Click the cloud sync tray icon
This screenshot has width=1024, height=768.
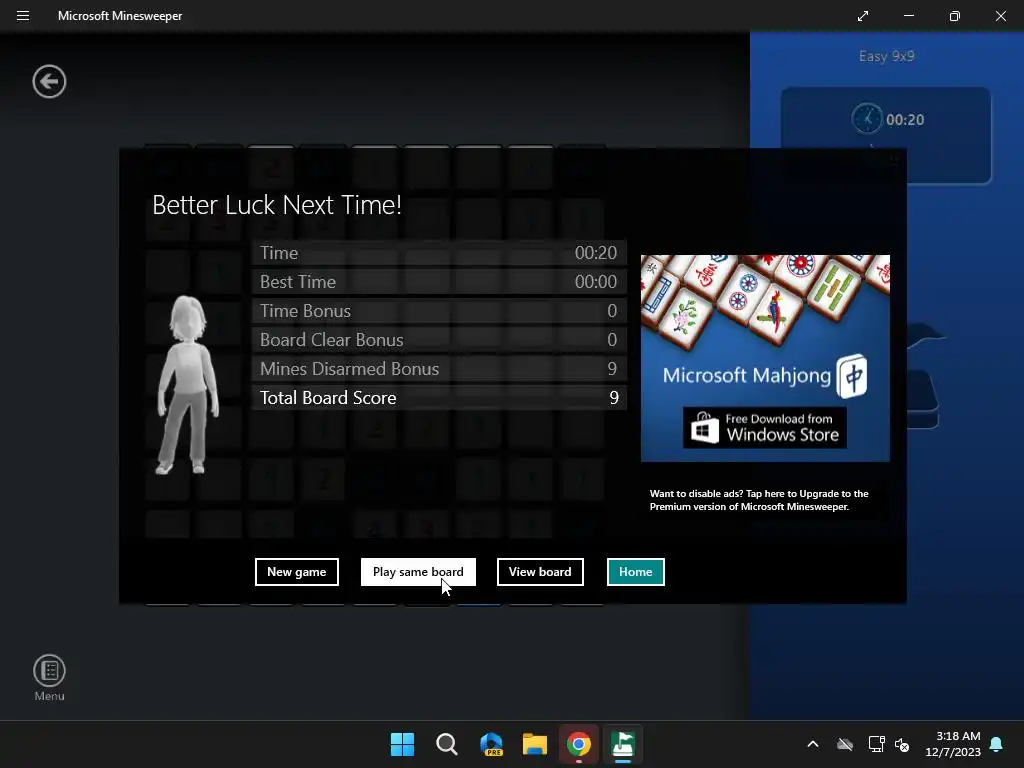(845, 744)
